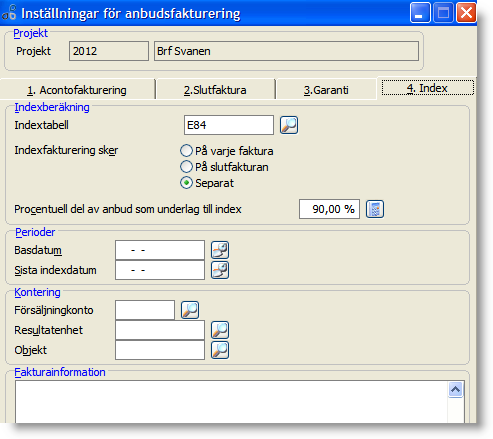Click the application icon in title bar

(x=9, y=13)
